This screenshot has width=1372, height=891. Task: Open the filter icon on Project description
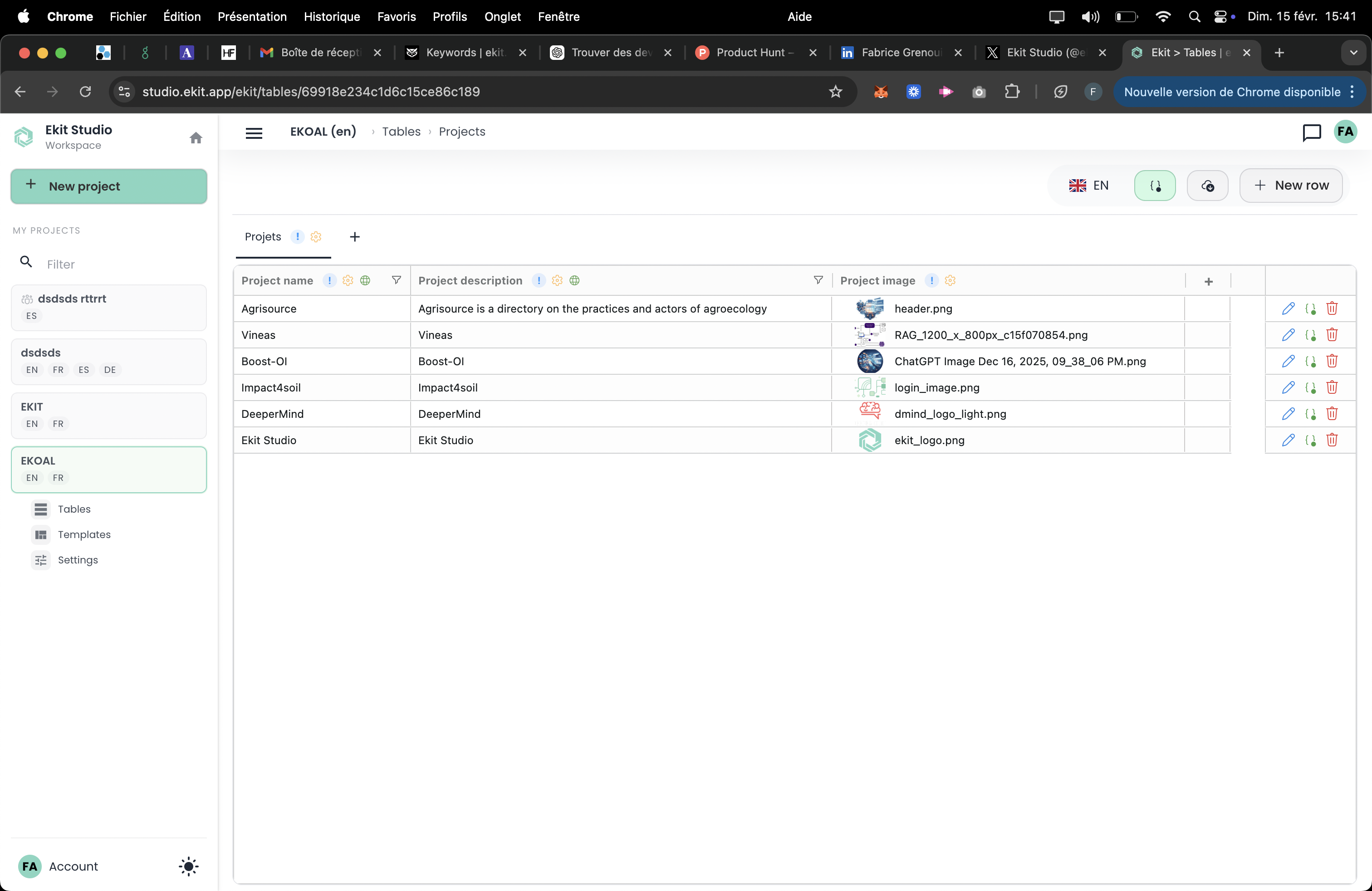[818, 280]
